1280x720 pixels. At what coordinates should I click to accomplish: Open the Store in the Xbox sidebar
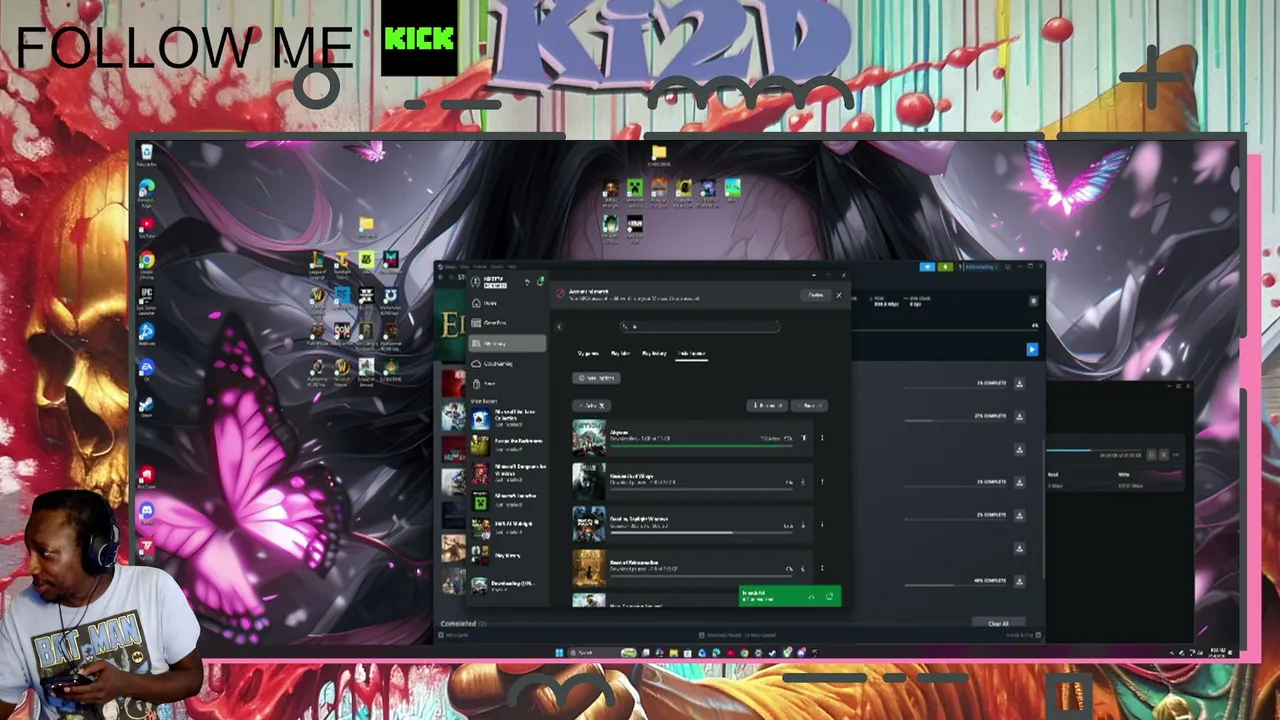[508, 383]
